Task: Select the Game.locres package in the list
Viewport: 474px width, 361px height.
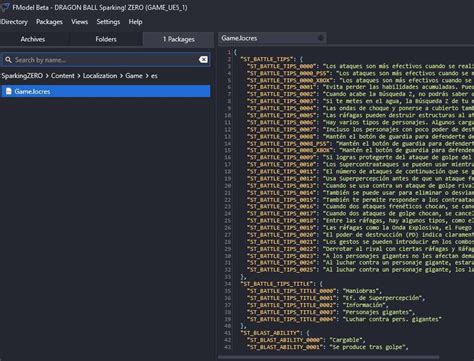Action: click(x=106, y=91)
